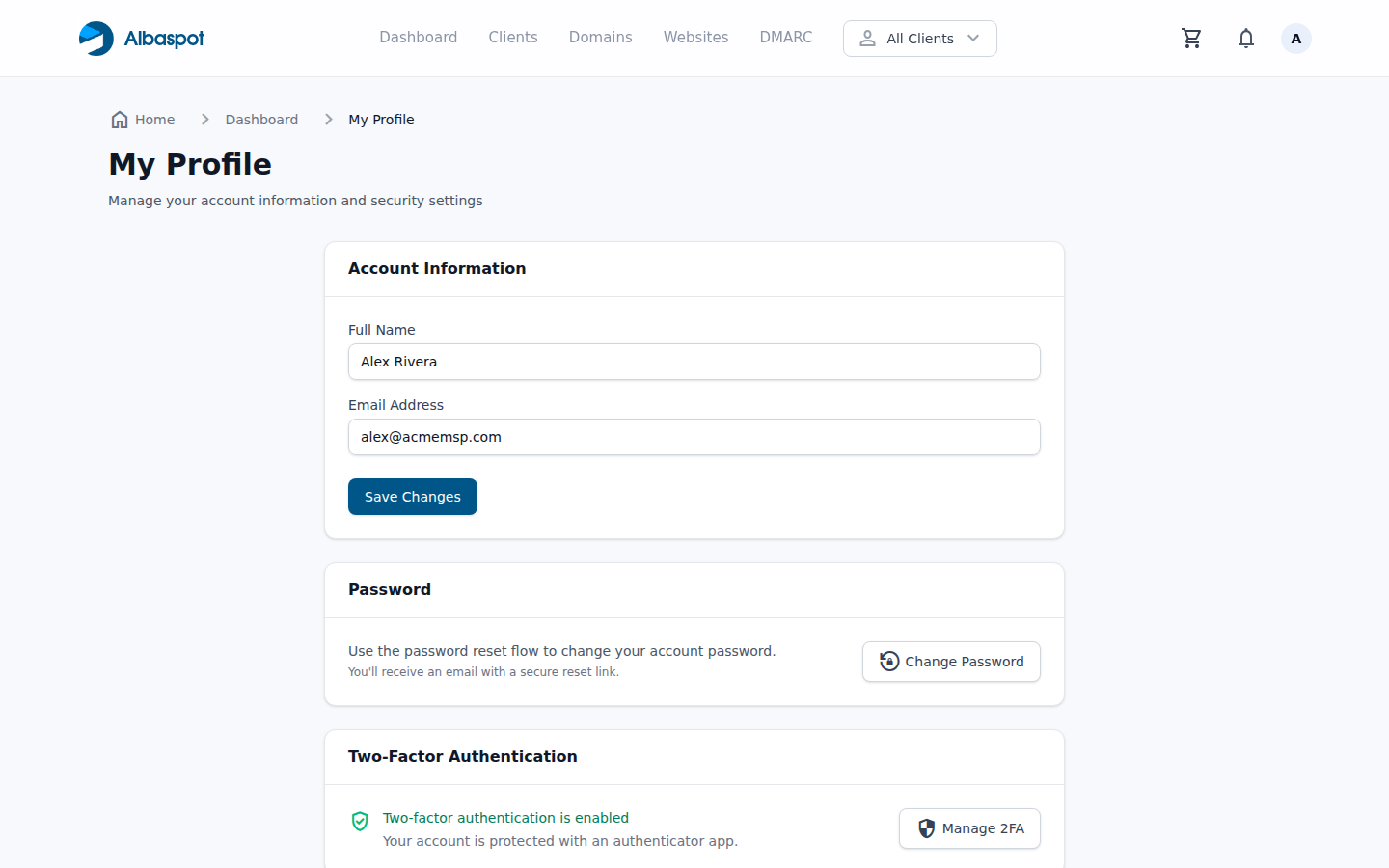Screen dimensions: 1389x868
Task: Go to the Clients menu item
Action: (512, 37)
